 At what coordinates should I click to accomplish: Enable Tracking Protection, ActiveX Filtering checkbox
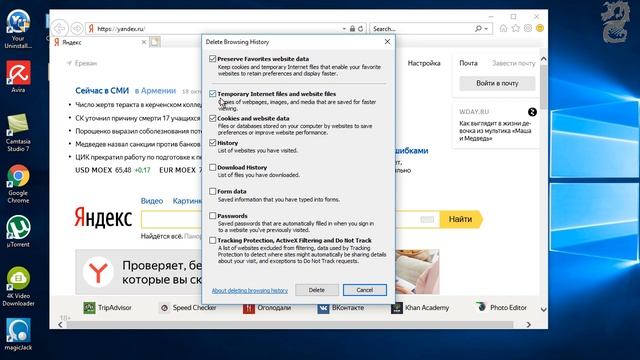[x=213, y=240]
